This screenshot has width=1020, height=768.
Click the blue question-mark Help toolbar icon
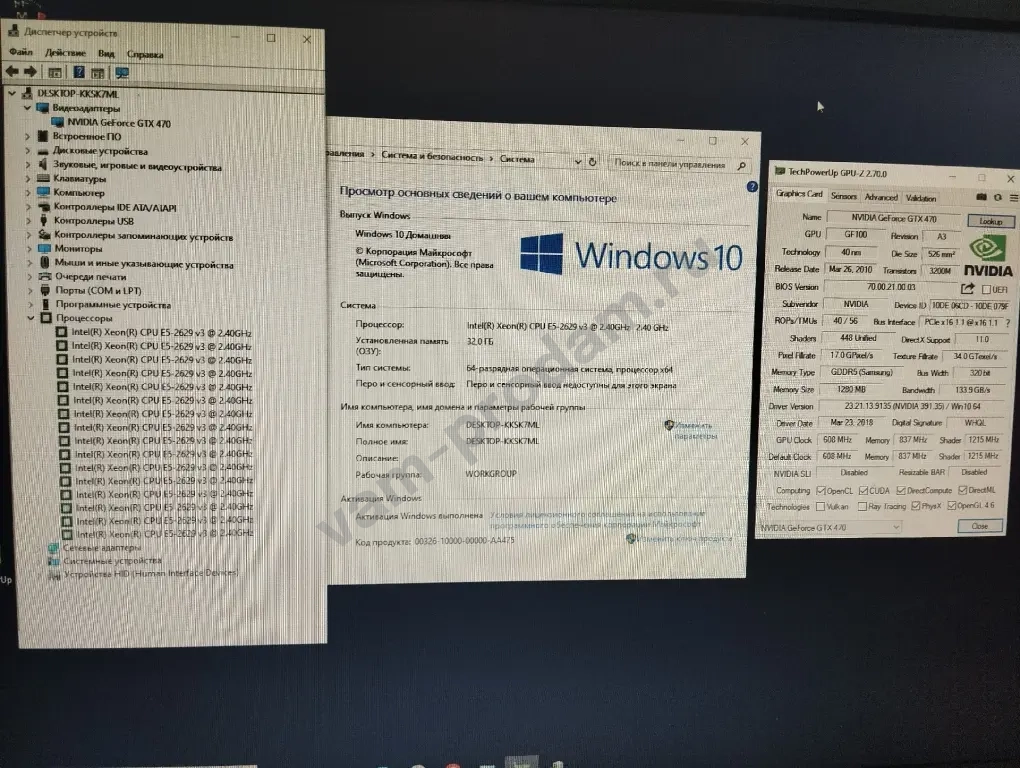tap(79, 72)
